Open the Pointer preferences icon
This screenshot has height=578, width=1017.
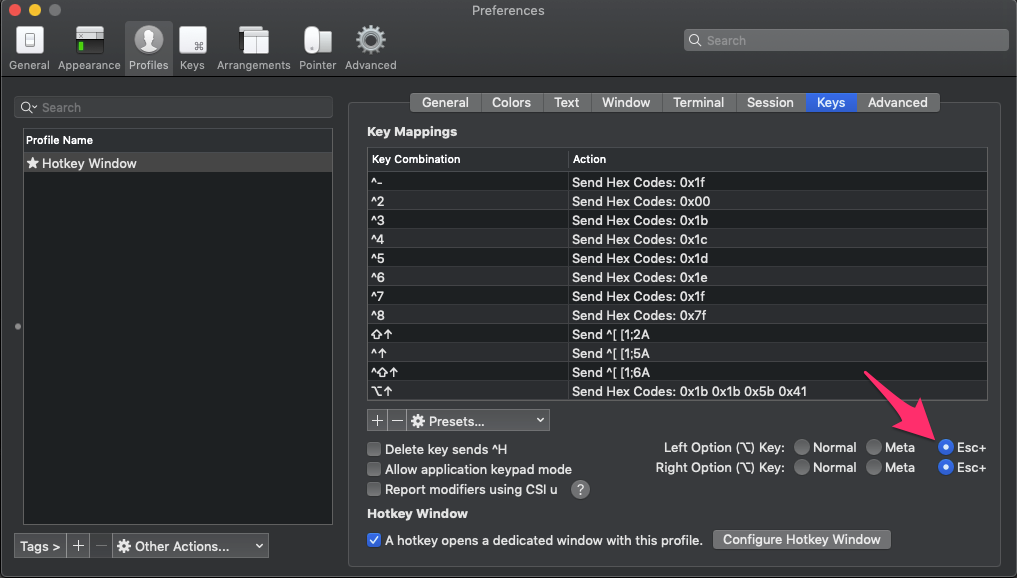(x=317, y=46)
